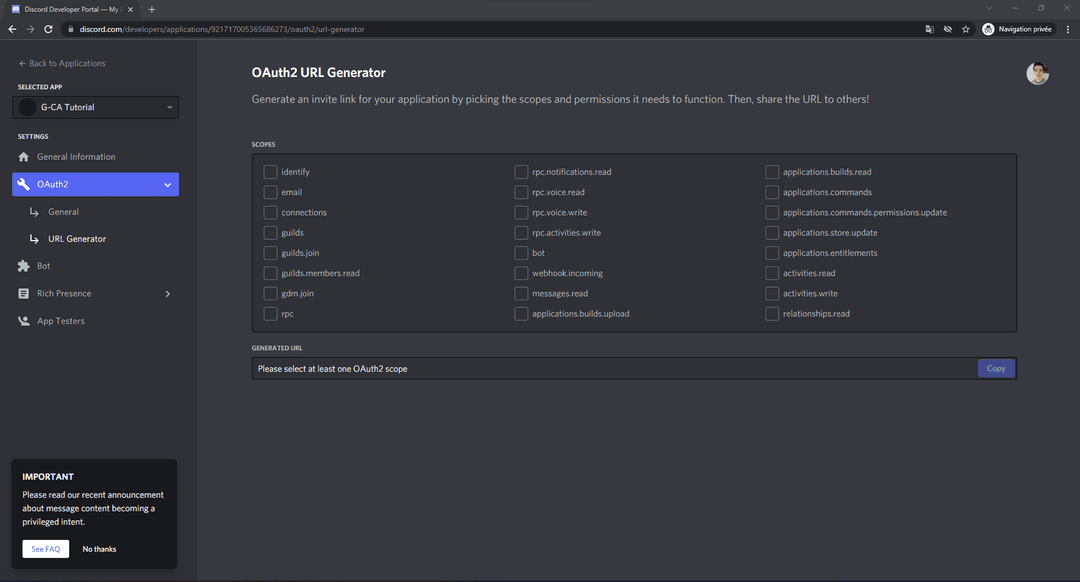Click the generated URL text field
Screen dimensions: 1080x582
coord(614,368)
